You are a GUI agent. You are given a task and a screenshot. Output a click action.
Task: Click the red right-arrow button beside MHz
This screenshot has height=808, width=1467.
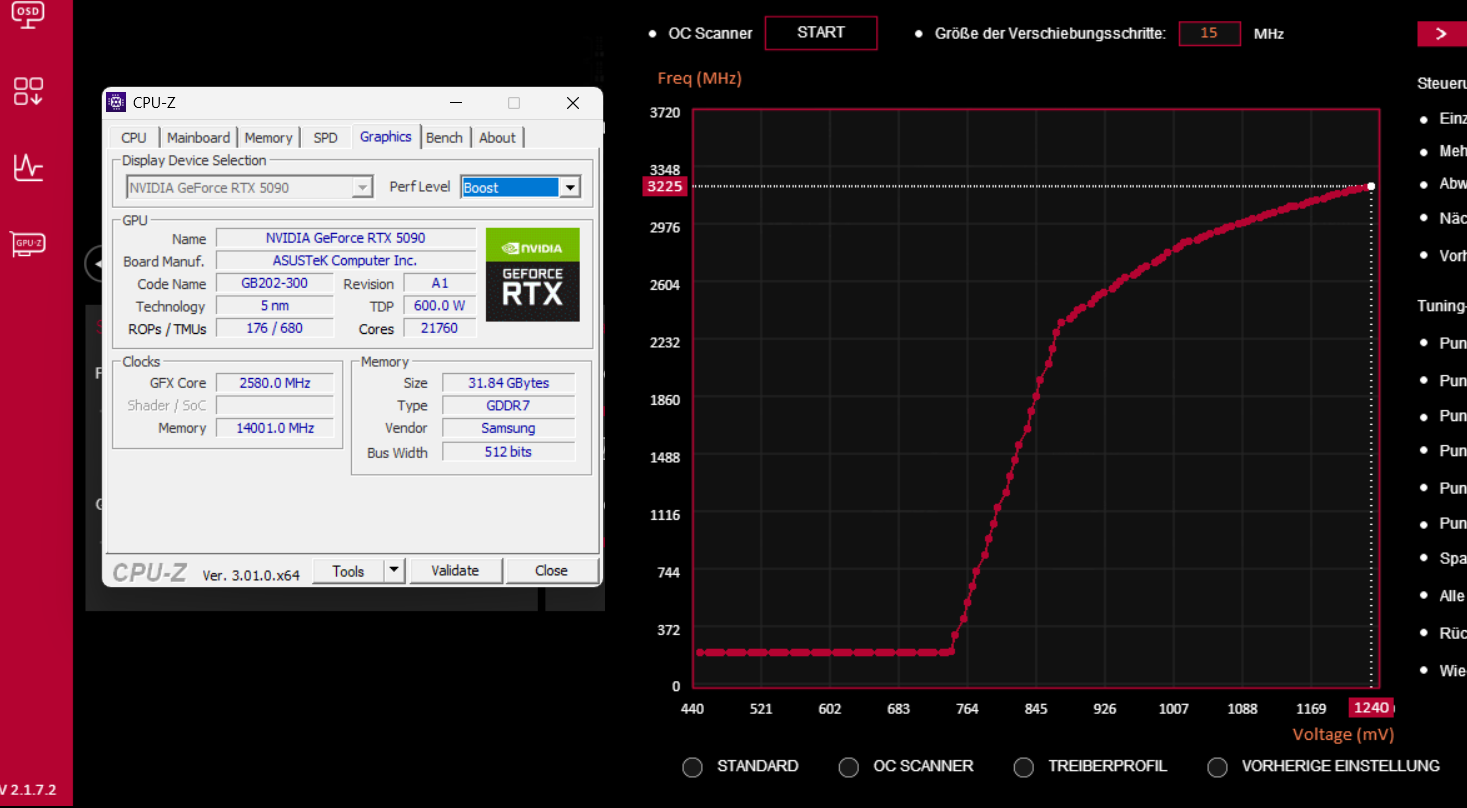(x=1442, y=33)
